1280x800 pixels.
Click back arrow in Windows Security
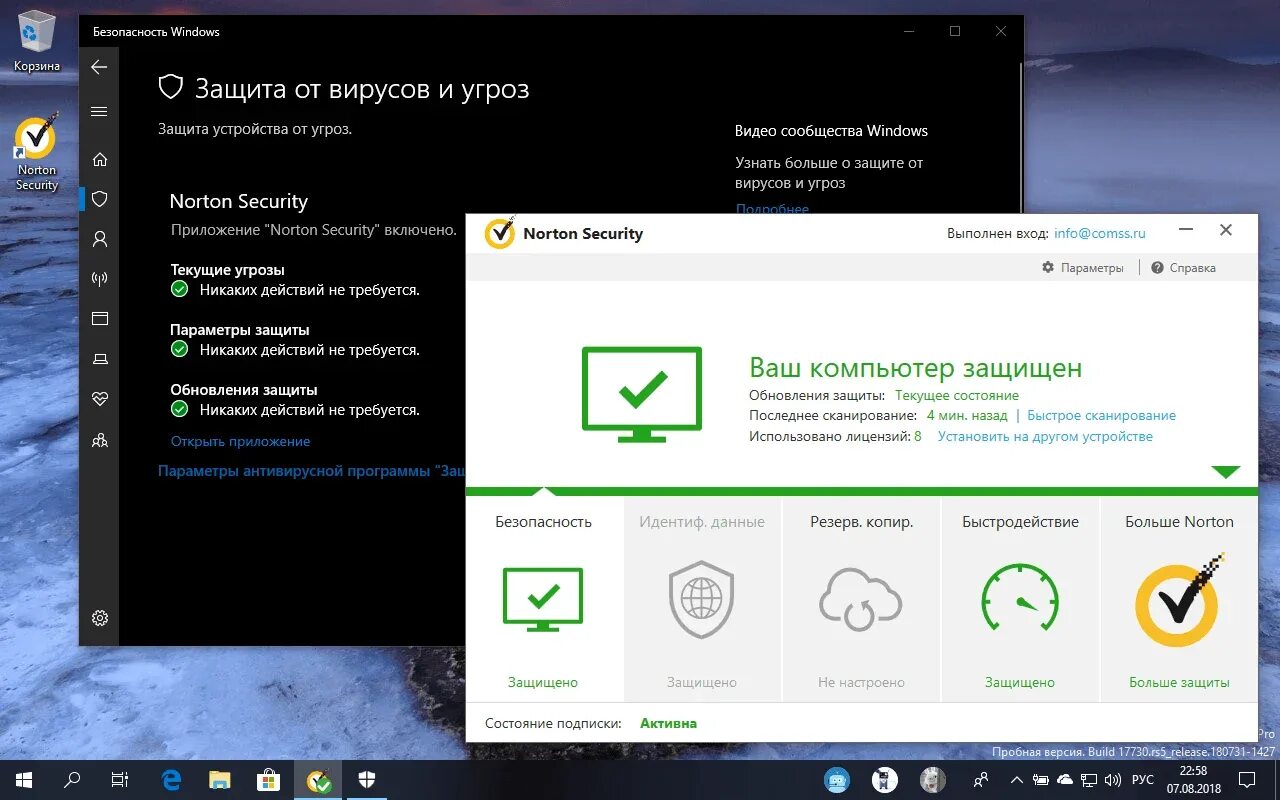99,67
